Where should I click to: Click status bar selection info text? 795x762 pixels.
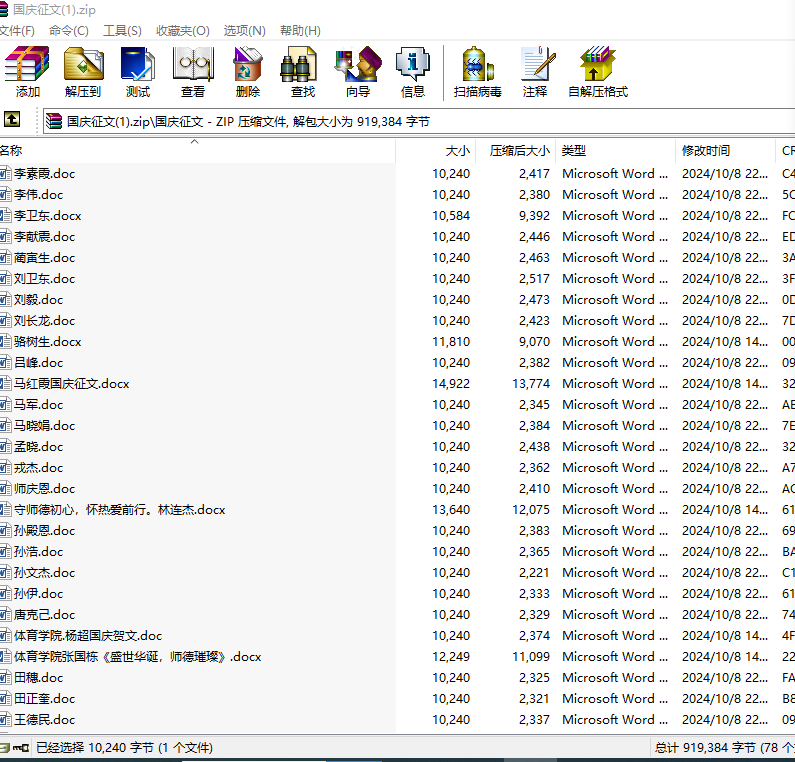coord(124,748)
